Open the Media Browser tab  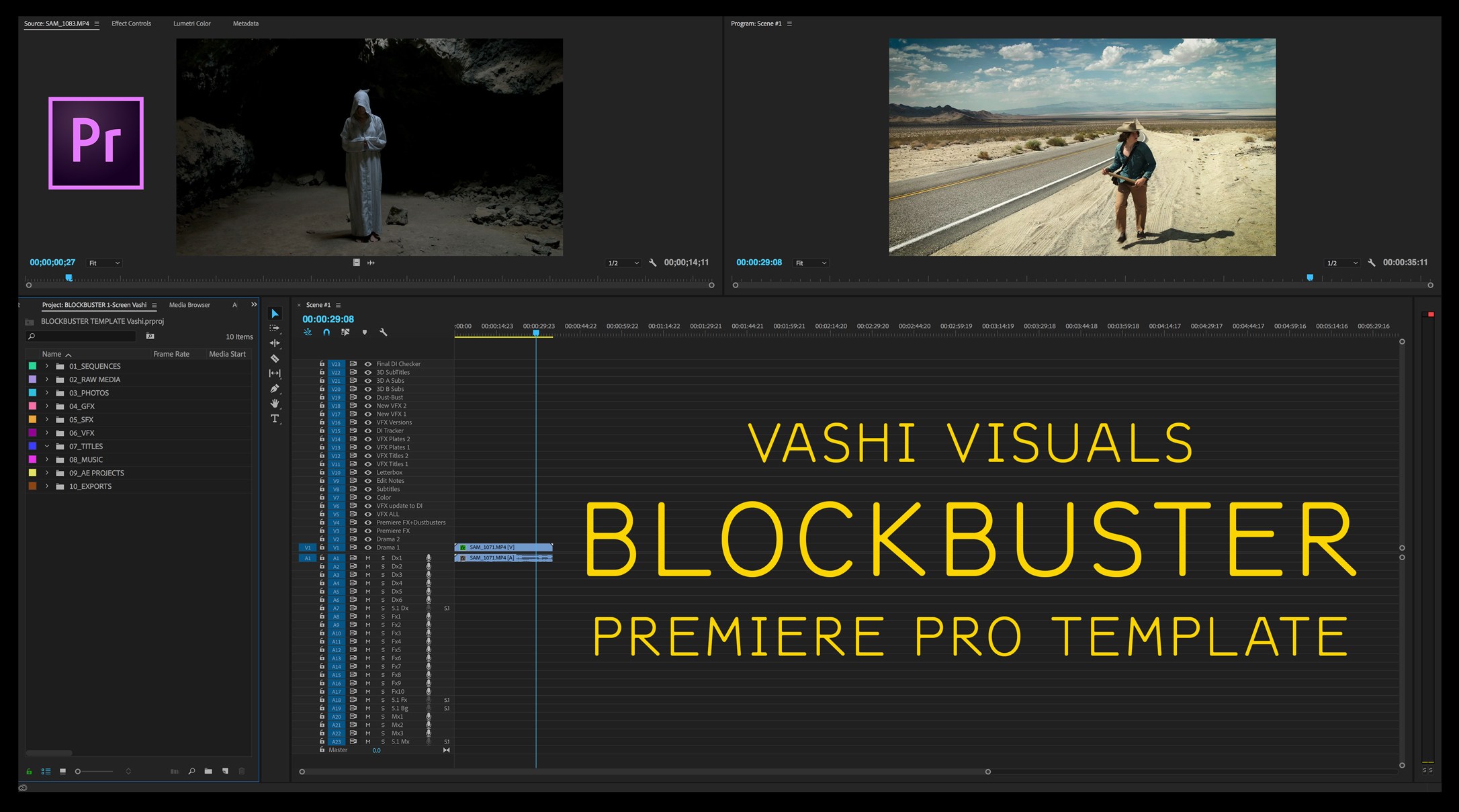(189, 305)
